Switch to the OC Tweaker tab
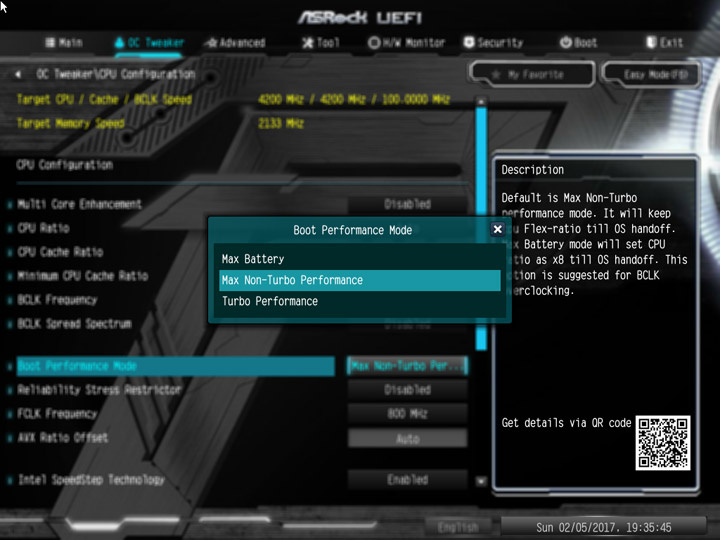 149,43
